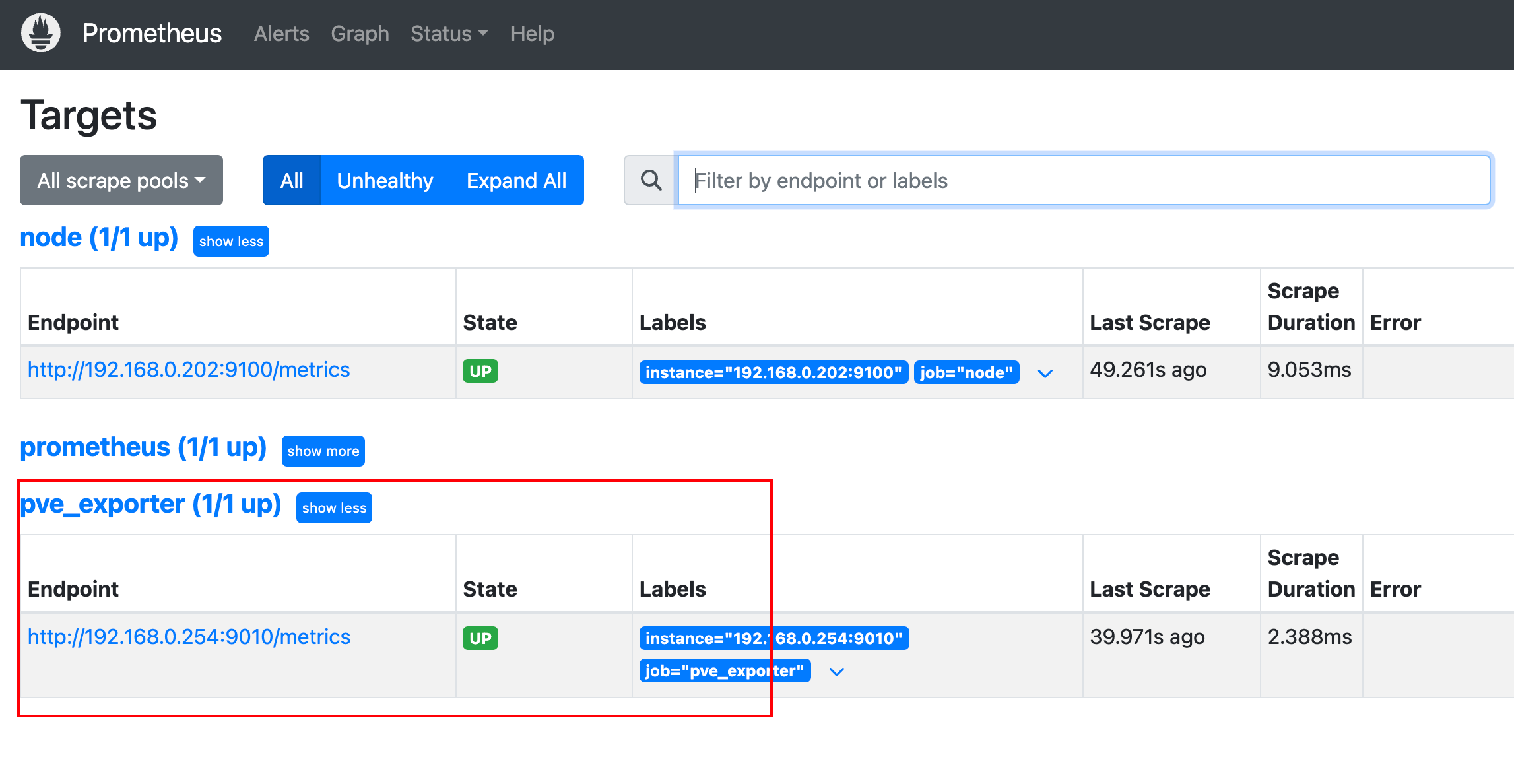Image resolution: width=1514 pixels, height=784 pixels.
Task: Collapse pve_exporter pool with show less
Action: click(x=334, y=507)
